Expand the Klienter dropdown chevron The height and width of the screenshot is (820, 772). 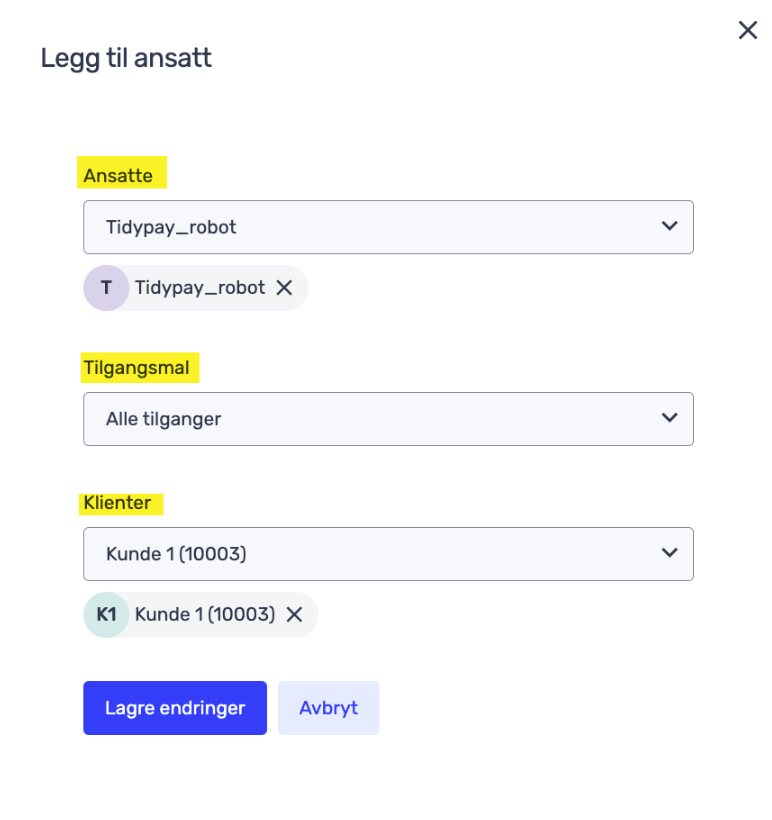pyautogui.click(x=669, y=553)
